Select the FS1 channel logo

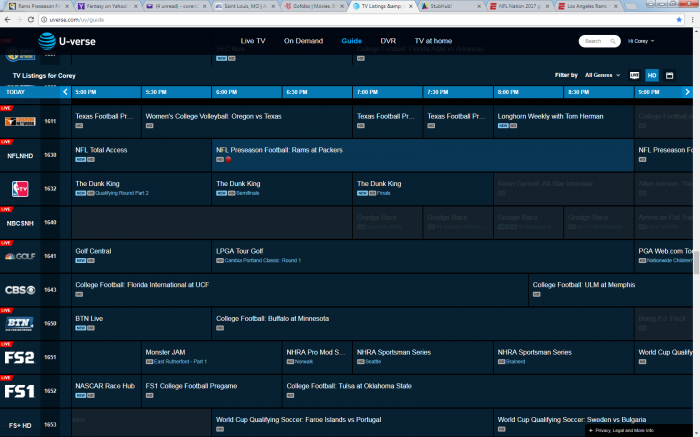pos(19,391)
